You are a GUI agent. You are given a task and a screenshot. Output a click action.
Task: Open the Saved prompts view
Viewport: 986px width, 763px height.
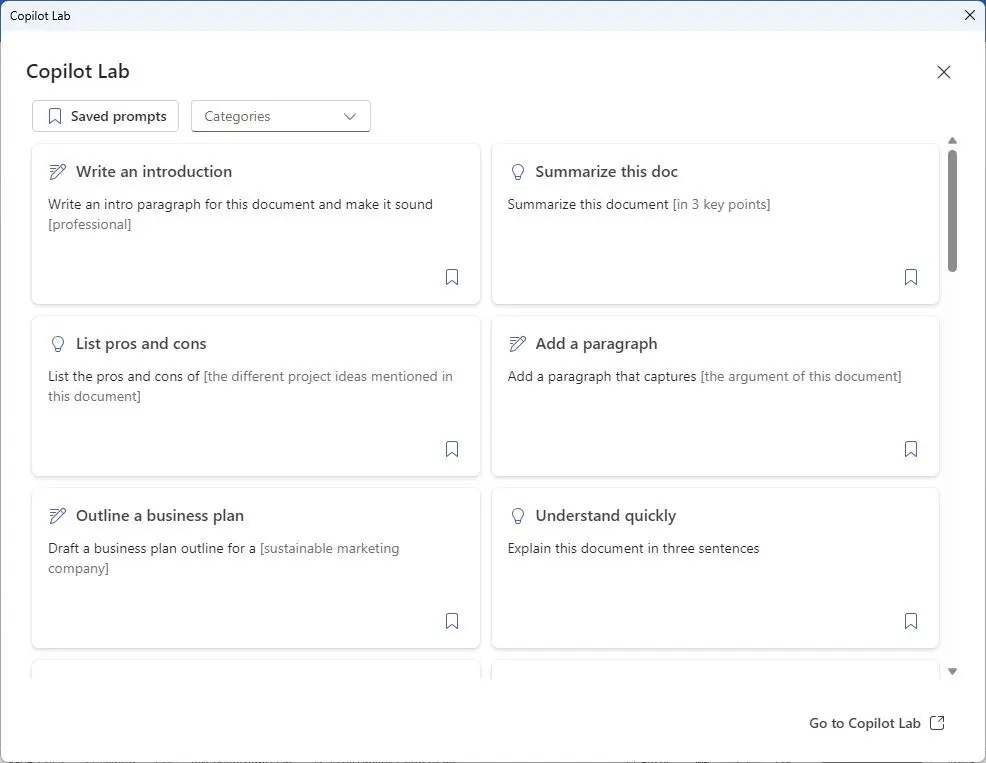(105, 116)
